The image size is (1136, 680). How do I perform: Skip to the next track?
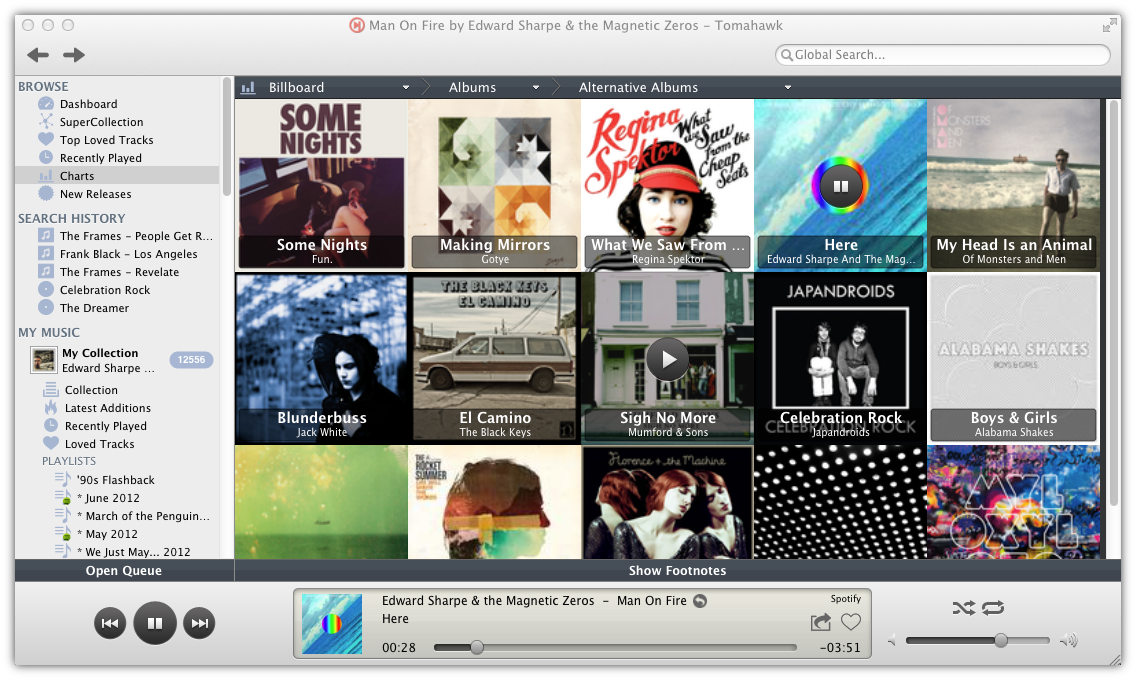point(199,623)
